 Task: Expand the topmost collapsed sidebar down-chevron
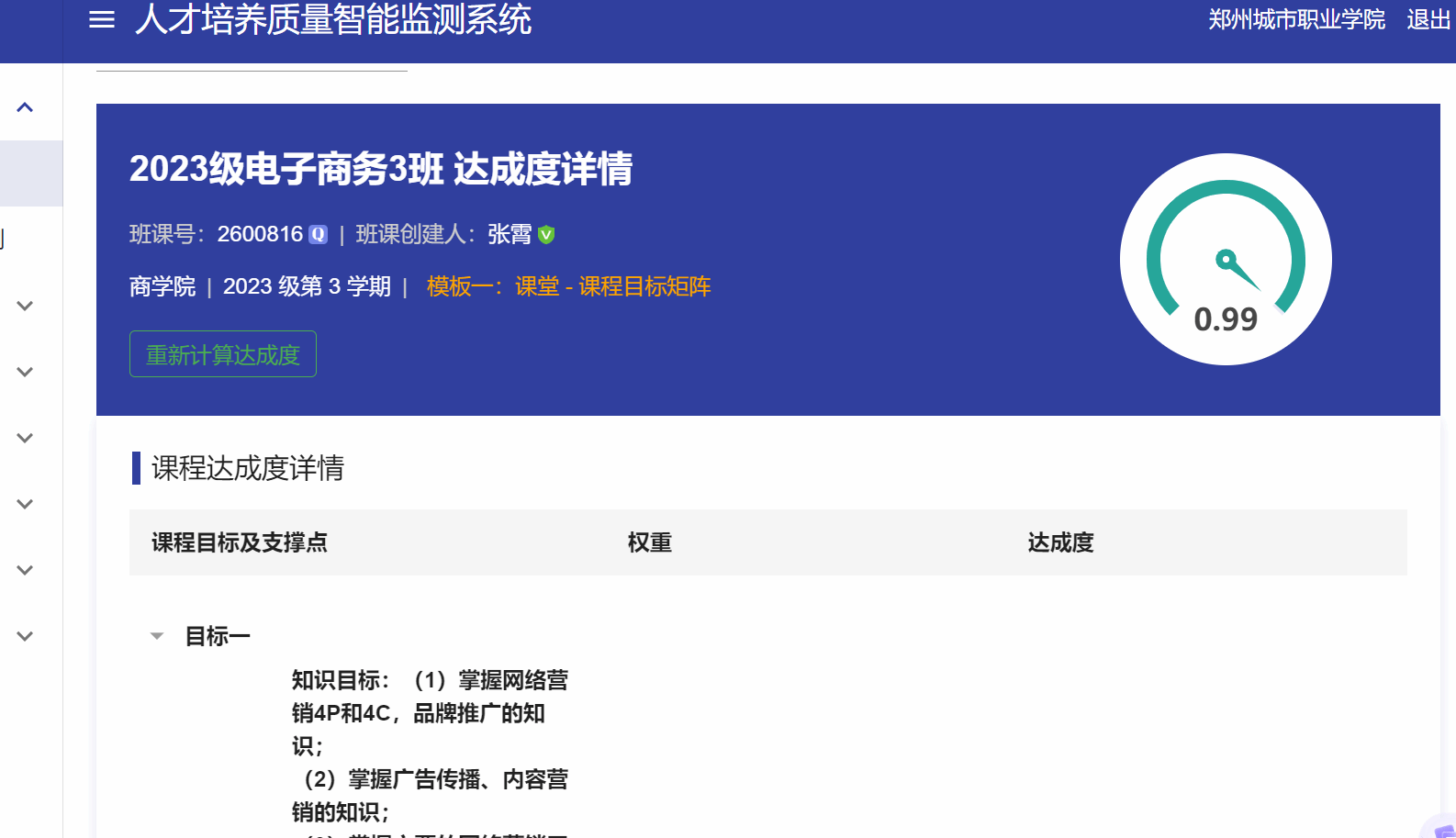[25, 306]
